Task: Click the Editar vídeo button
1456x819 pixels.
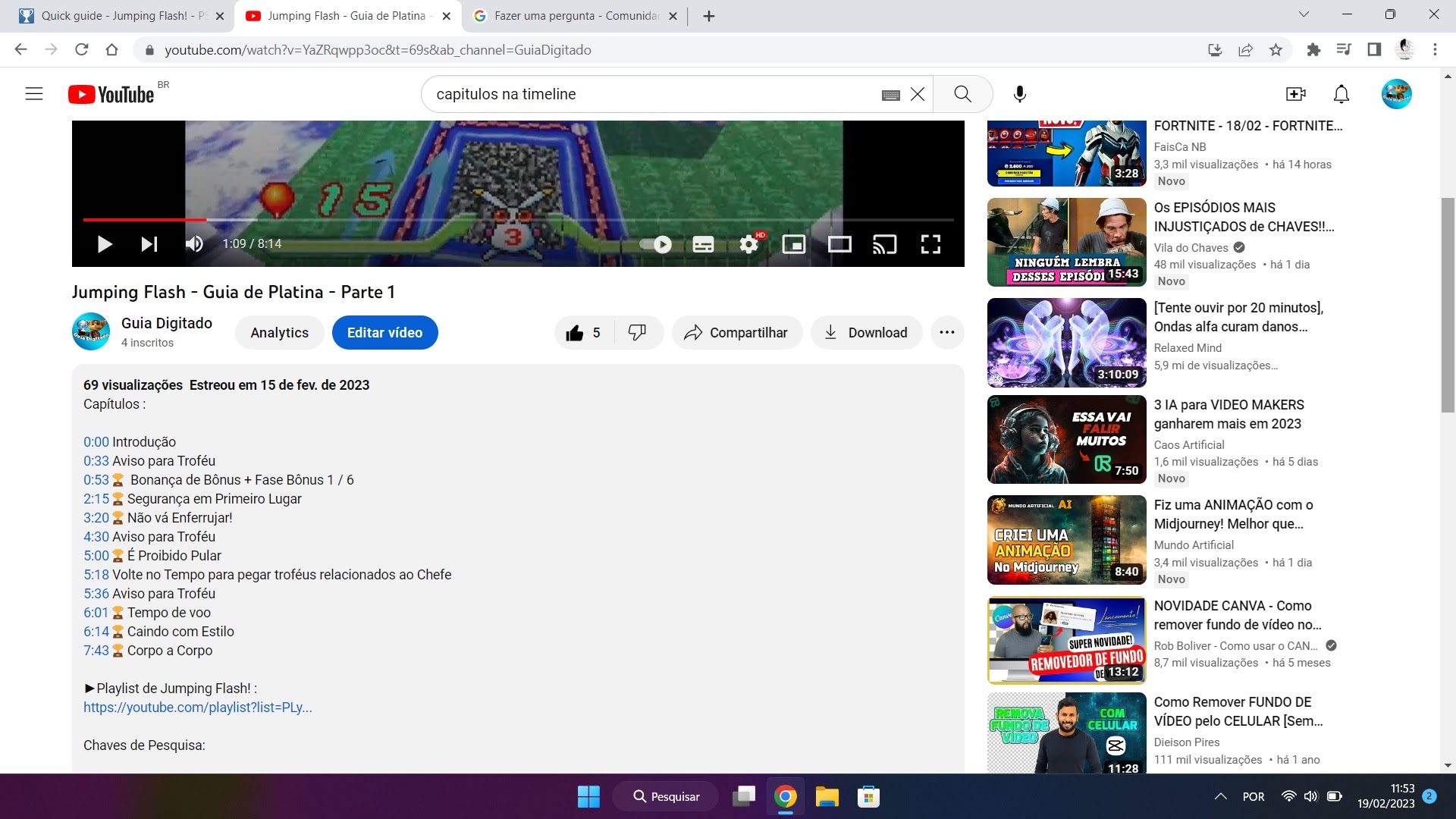Action: [x=384, y=333]
